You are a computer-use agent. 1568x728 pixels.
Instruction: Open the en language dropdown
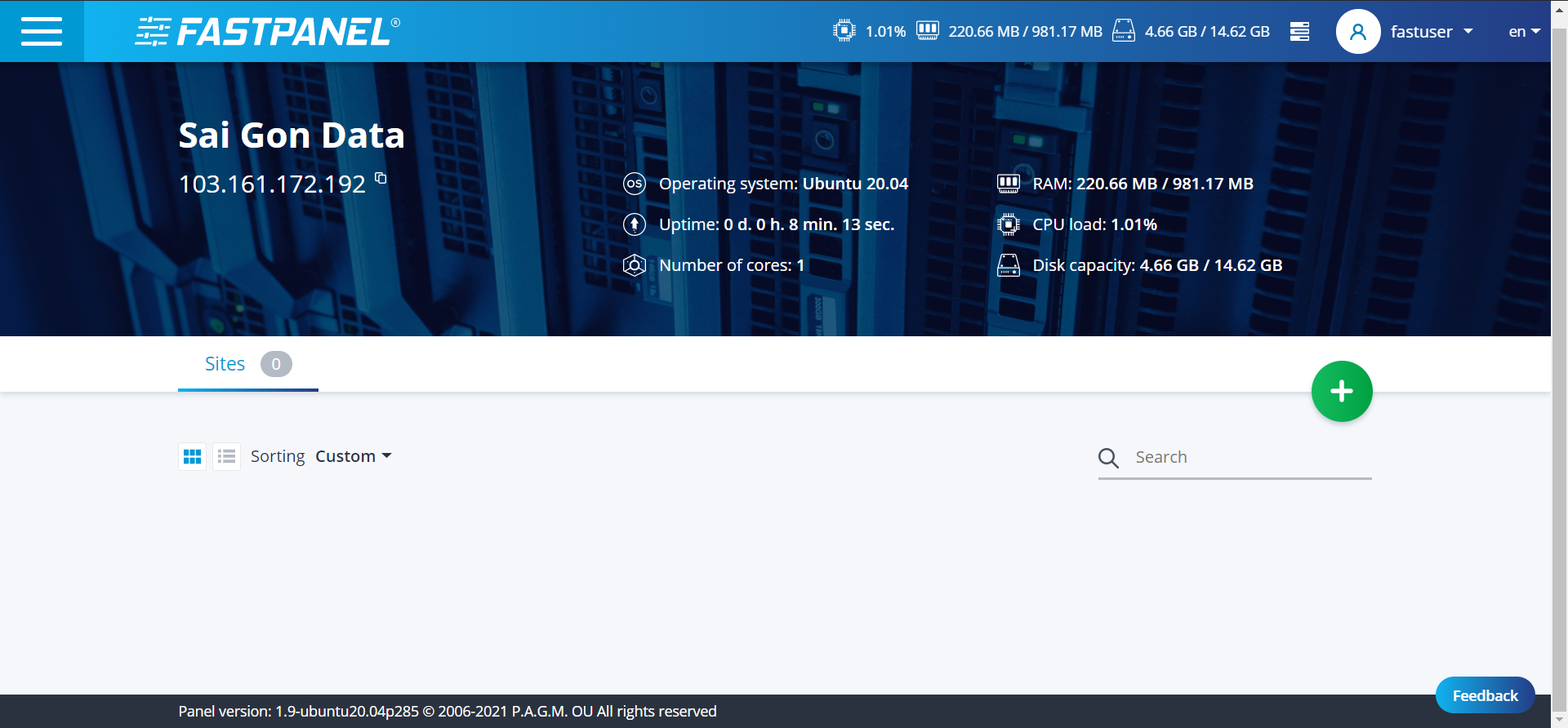1524,32
